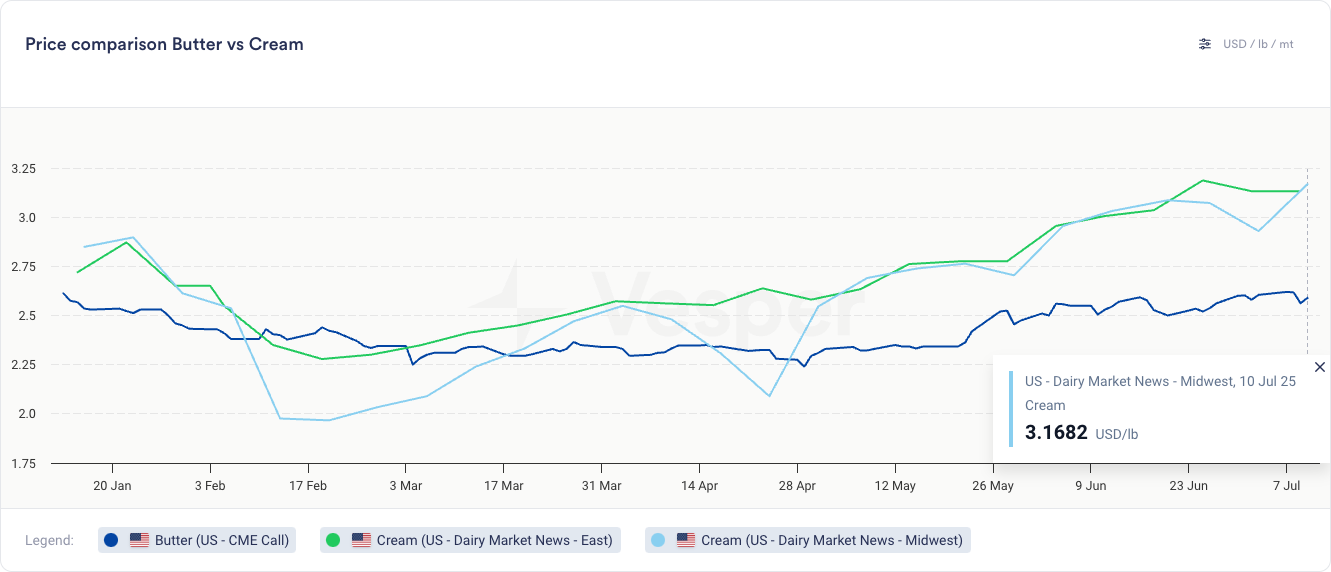Image resolution: width=1331 pixels, height=572 pixels.
Task: Click the 3.1682 price value in tooltip
Action: coord(1056,433)
